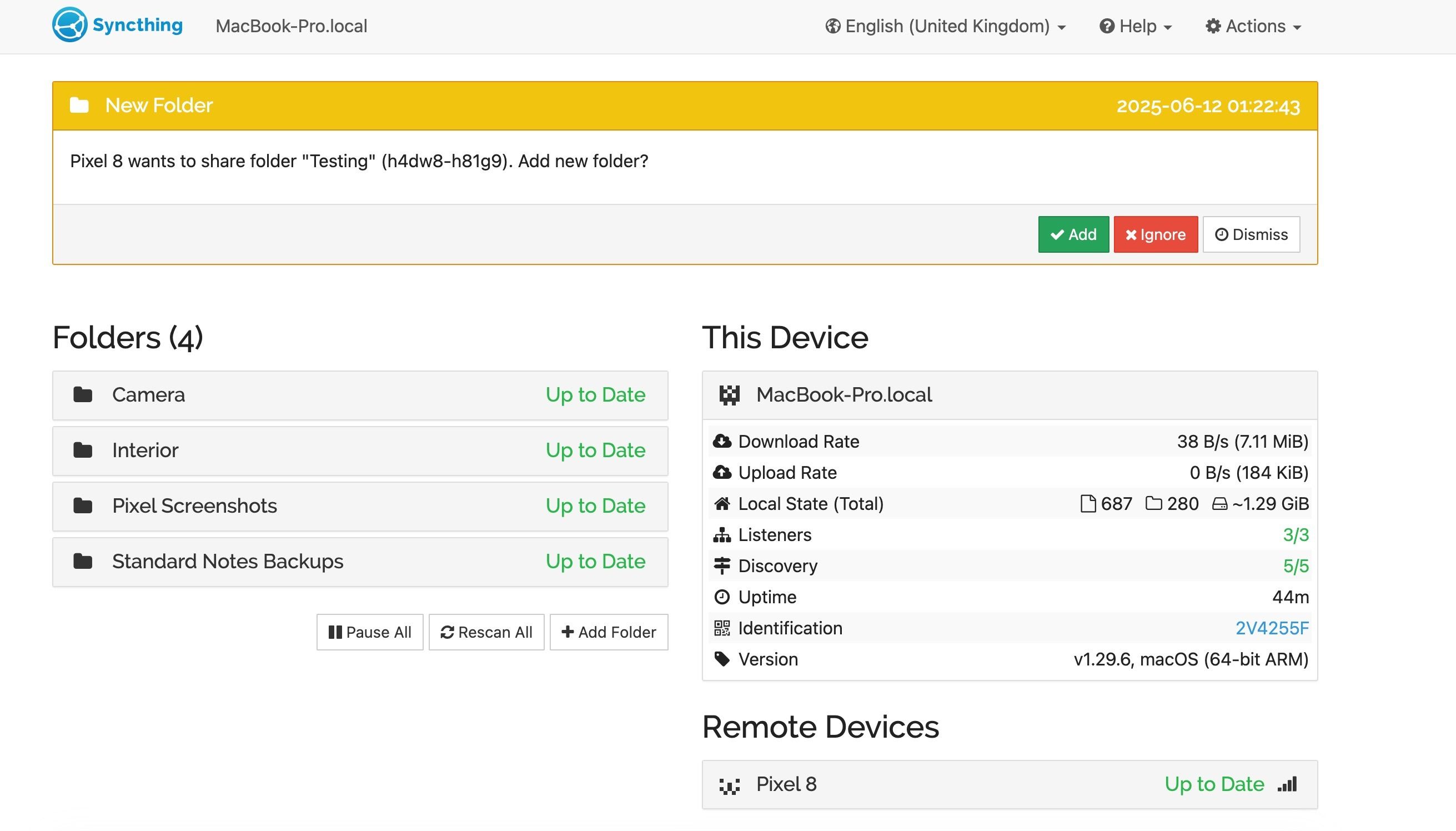The height and width of the screenshot is (831, 1456).
Task: Click the Standard Notes Backups folder icon
Action: point(83,561)
